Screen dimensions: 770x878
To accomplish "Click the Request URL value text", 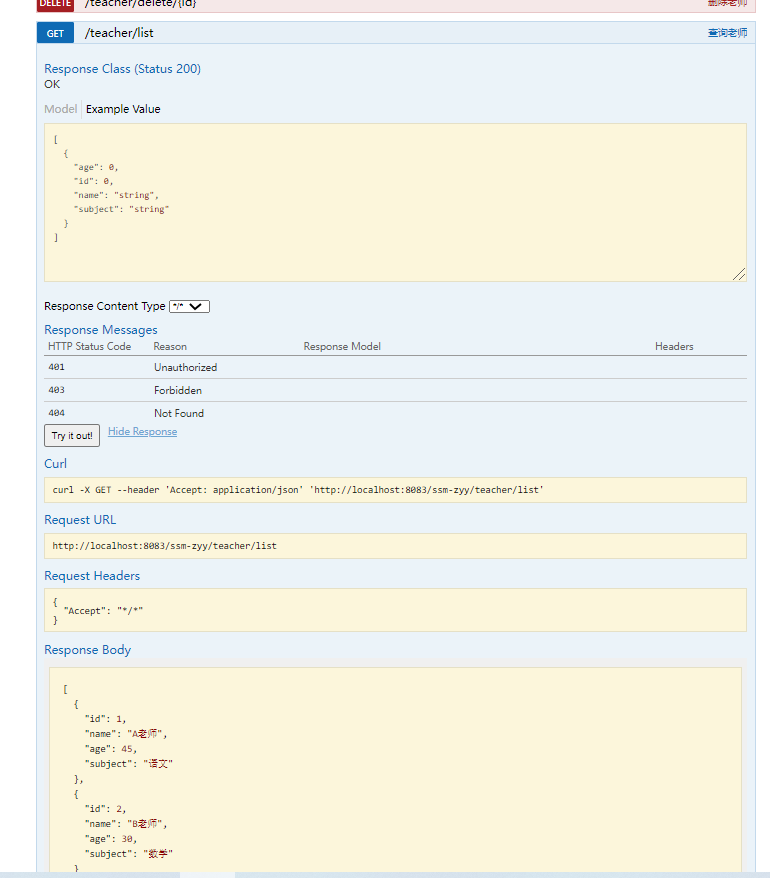I will pyautogui.click(x=165, y=546).
